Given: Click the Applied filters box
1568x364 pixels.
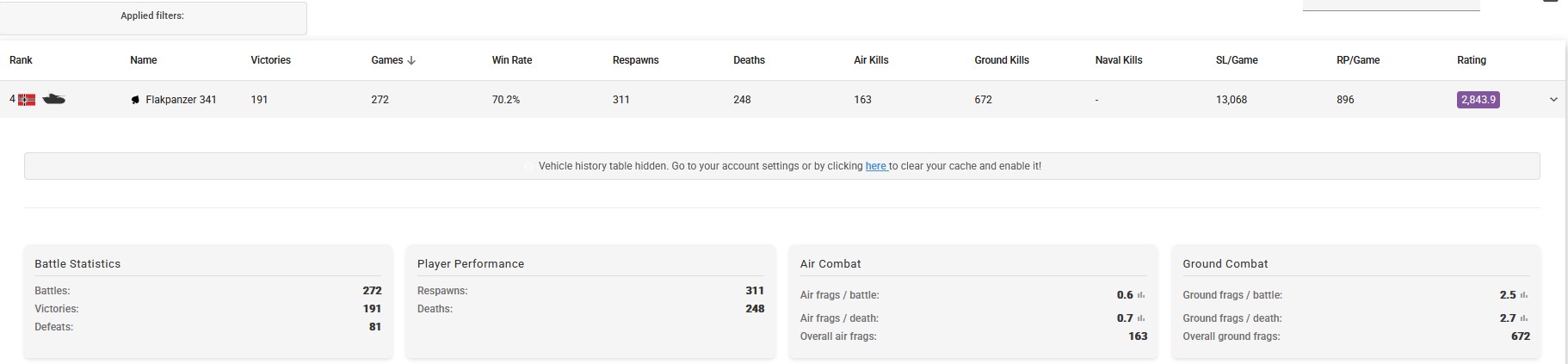Looking at the screenshot, I should 153,18.
